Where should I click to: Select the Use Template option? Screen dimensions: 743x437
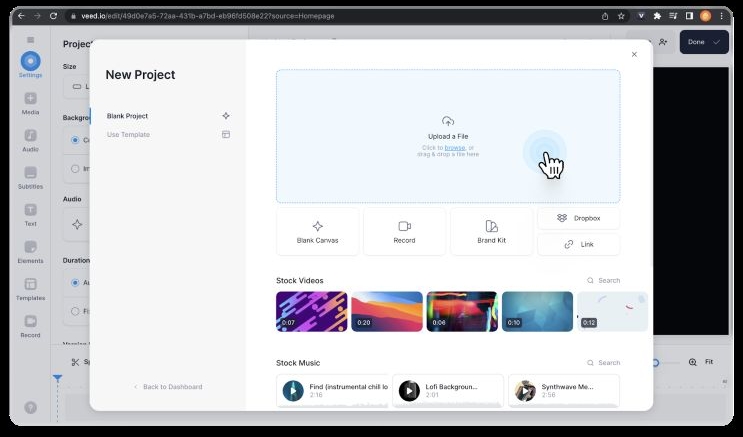click(168, 135)
